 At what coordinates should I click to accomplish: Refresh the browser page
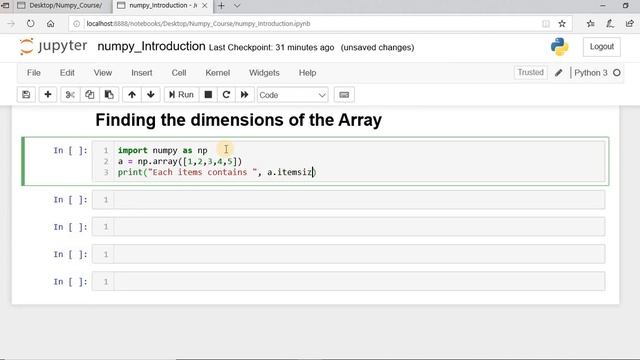pos(31,24)
